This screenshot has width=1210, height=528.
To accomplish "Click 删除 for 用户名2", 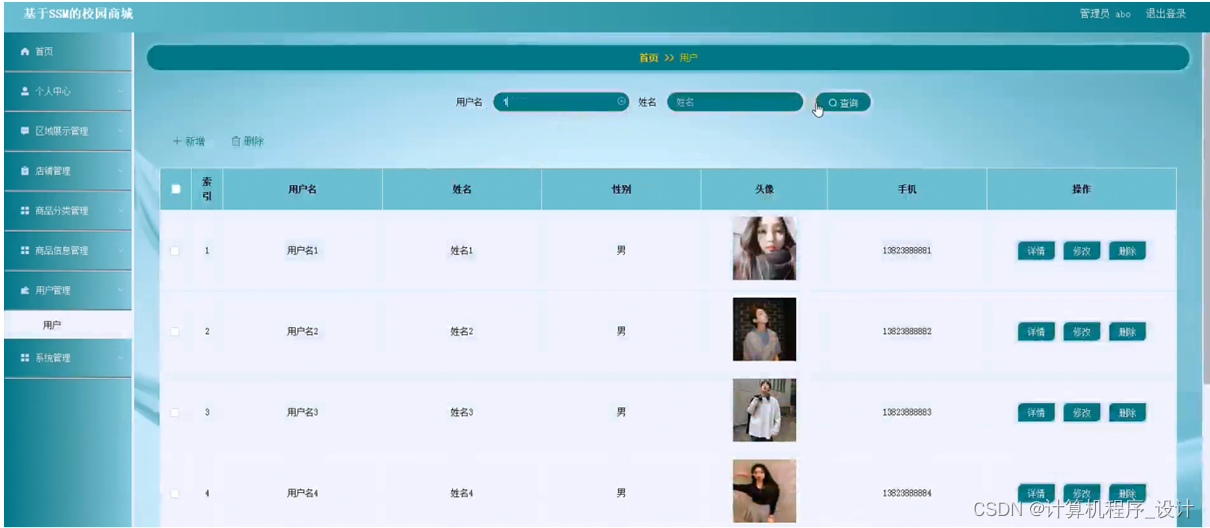I will (x=1127, y=332).
